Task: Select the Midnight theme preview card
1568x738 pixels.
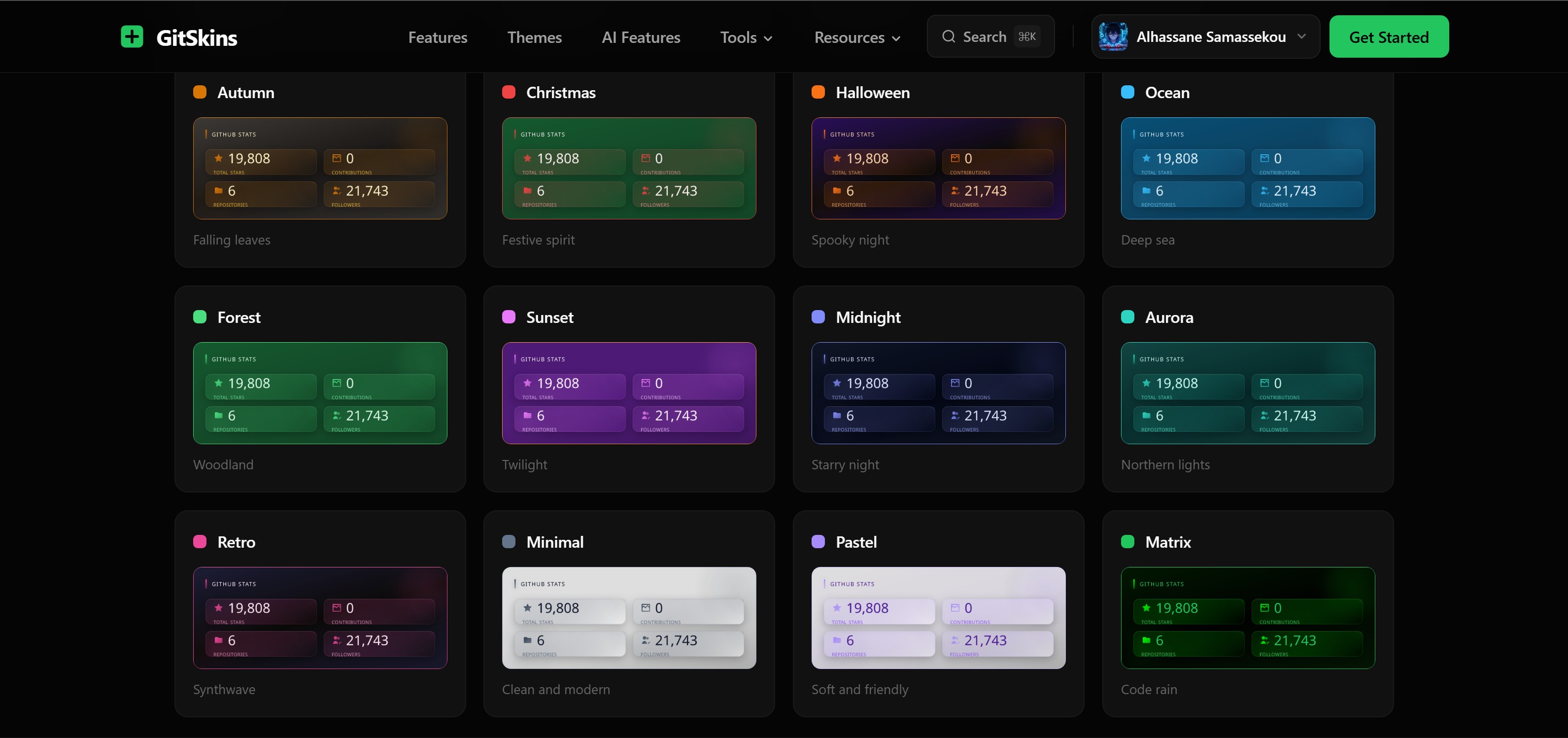Action: coord(938,393)
